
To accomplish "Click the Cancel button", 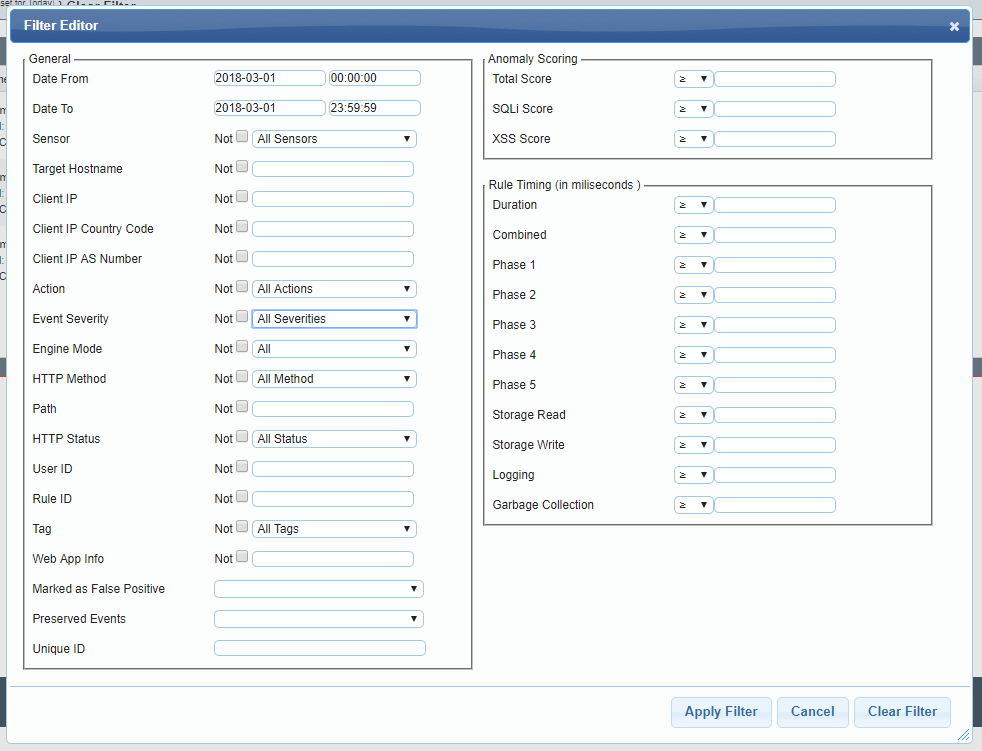I will (812, 712).
